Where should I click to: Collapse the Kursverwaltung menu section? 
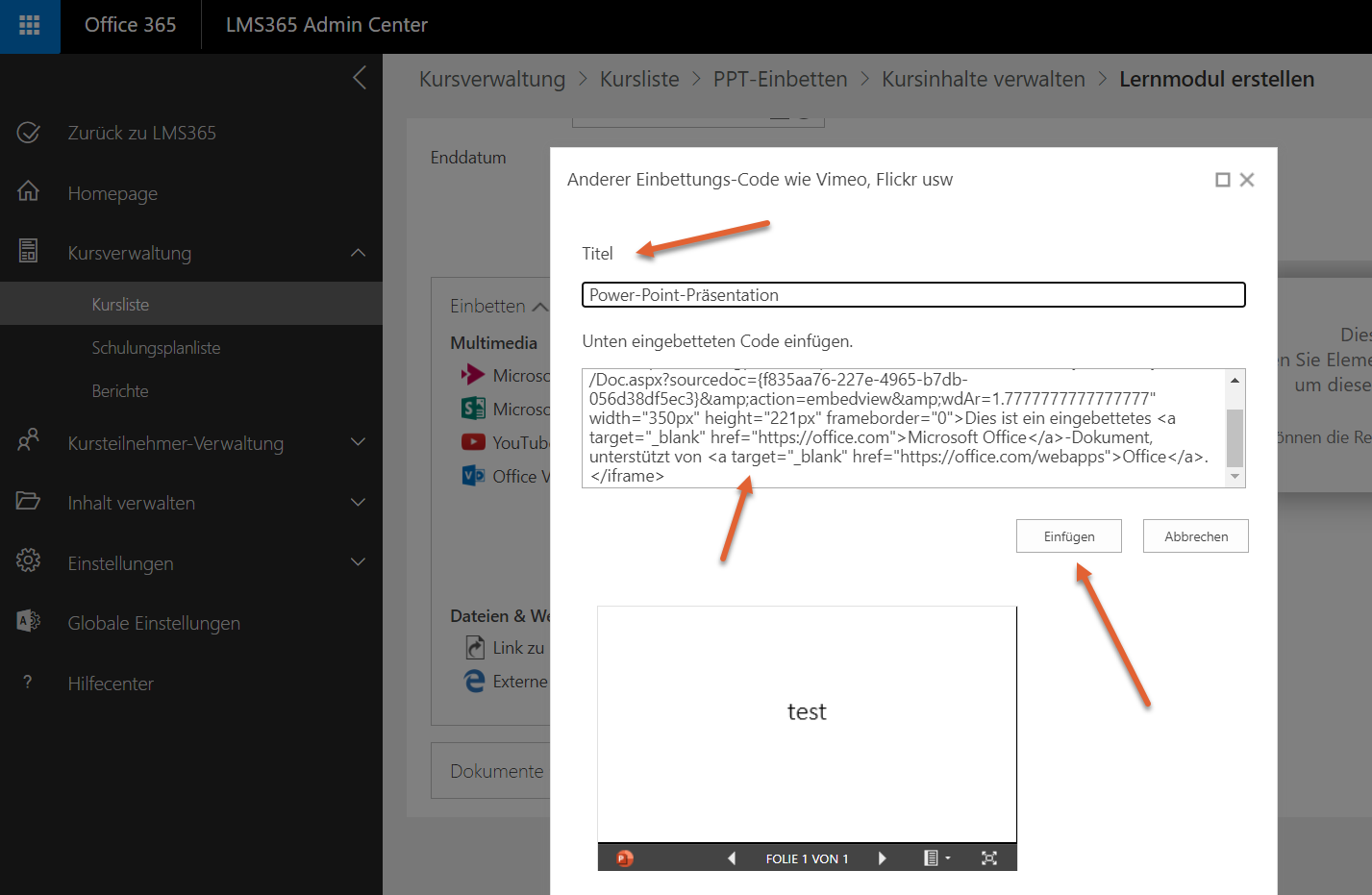(358, 253)
